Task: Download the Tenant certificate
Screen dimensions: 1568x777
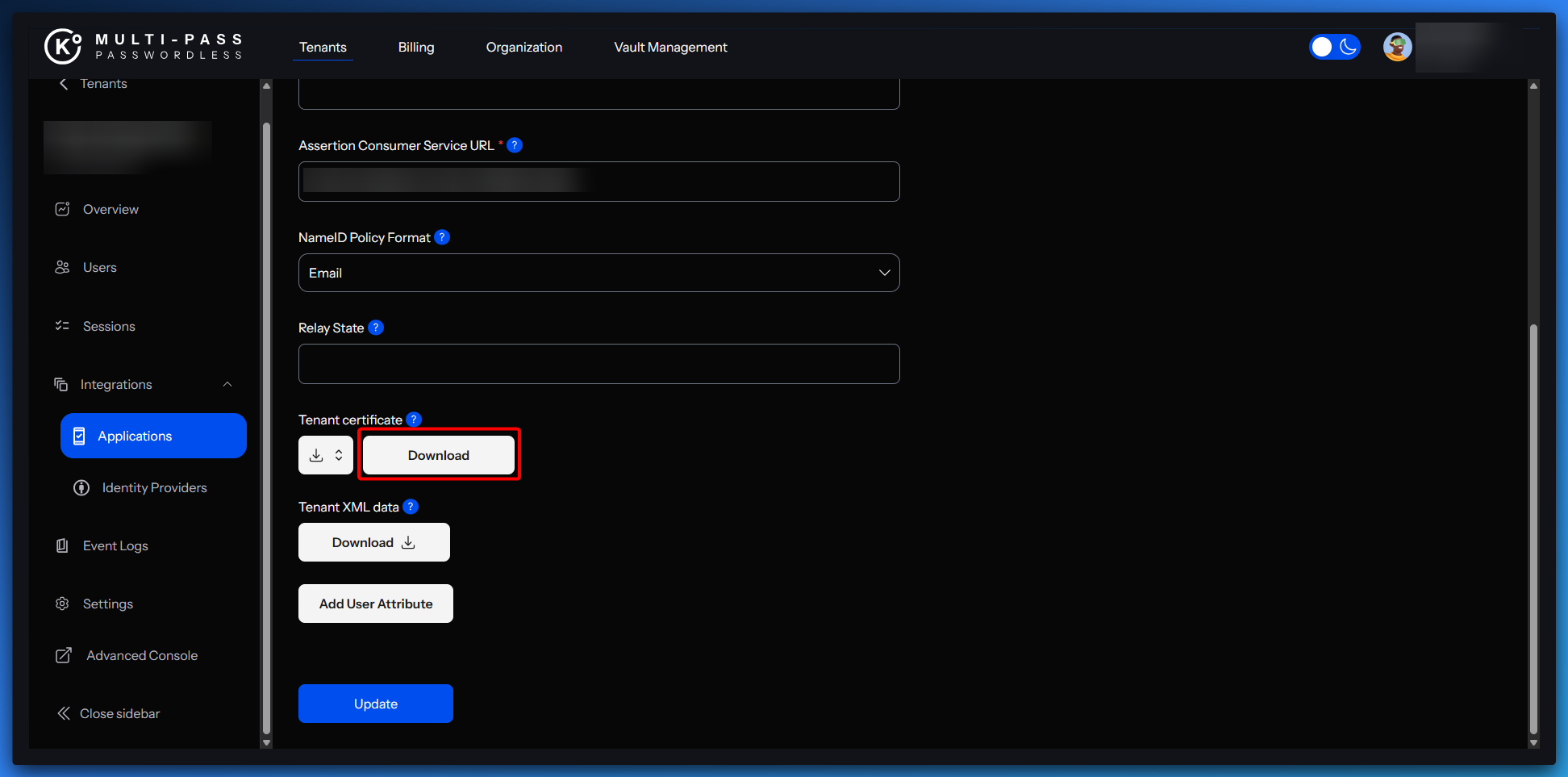Action: coord(438,455)
